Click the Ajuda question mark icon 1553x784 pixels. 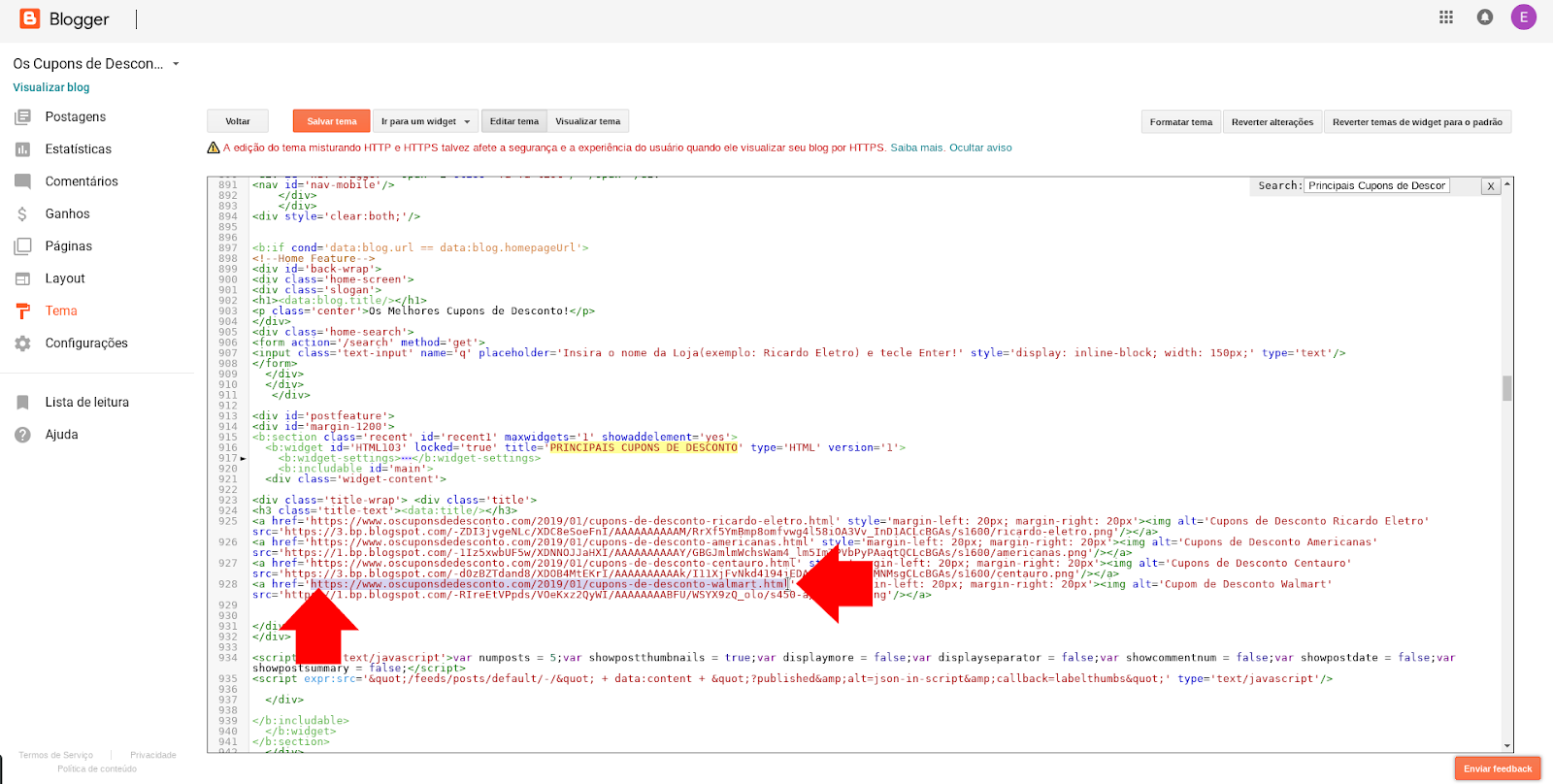click(x=23, y=435)
